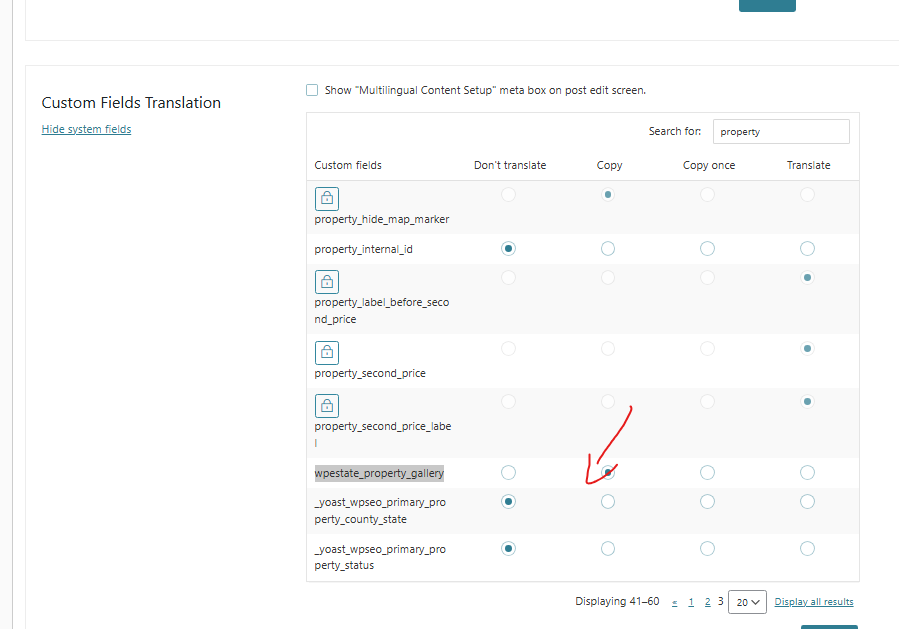Click lock icon for property_second_price_label
This screenshot has height=629, width=899.
coord(327,406)
